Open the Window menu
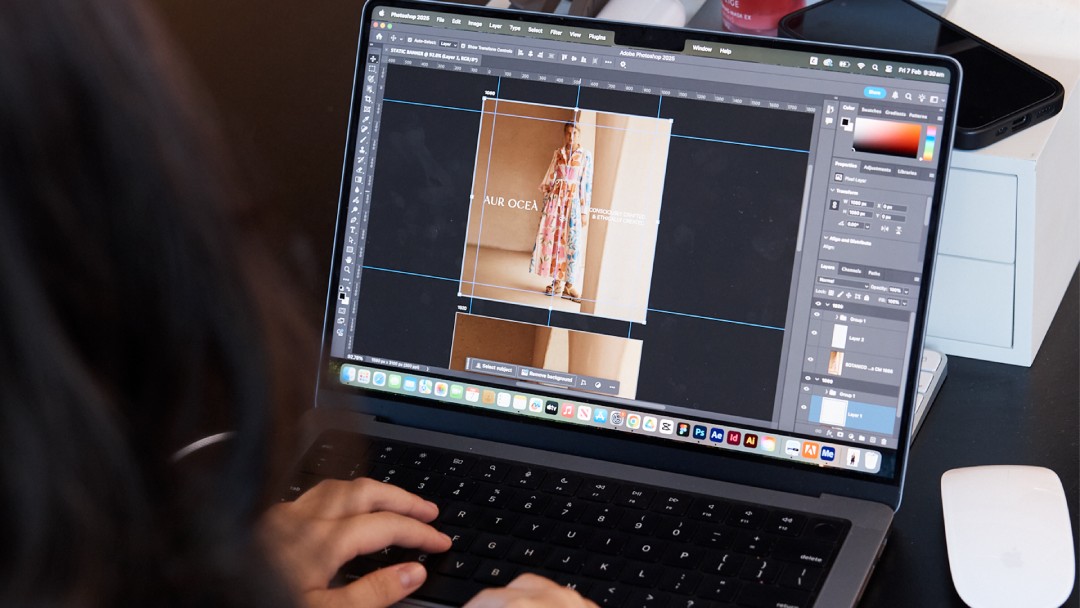Image resolution: width=1080 pixels, height=608 pixels. click(x=702, y=48)
